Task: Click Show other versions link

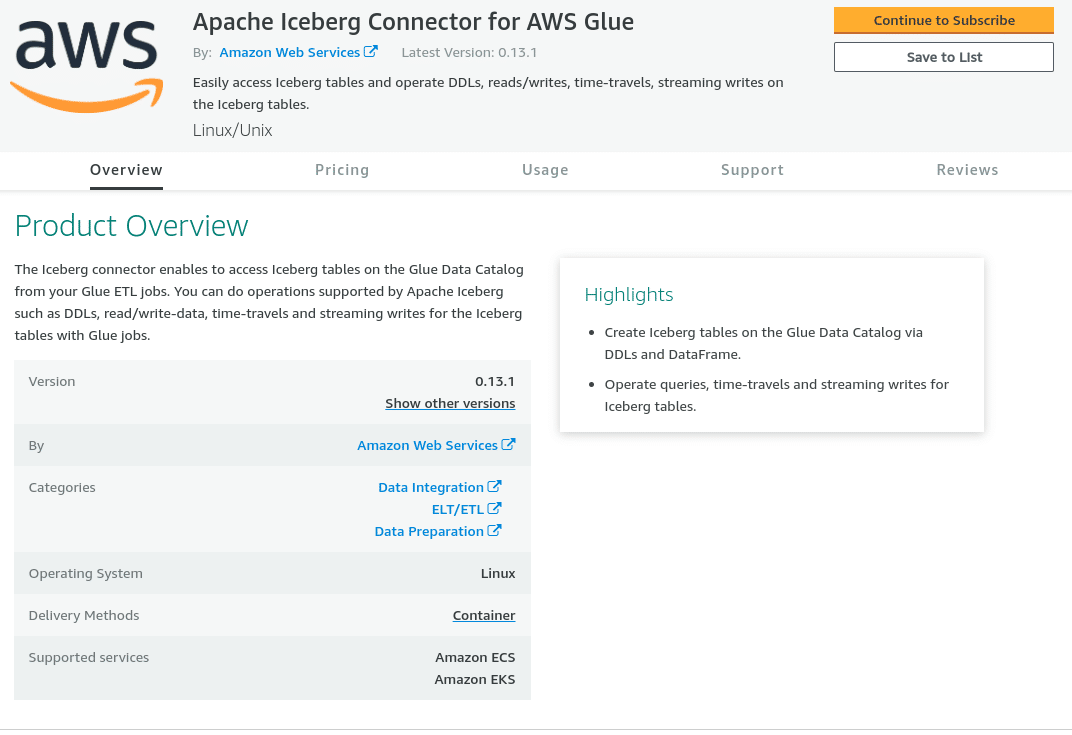Action: 450,403
